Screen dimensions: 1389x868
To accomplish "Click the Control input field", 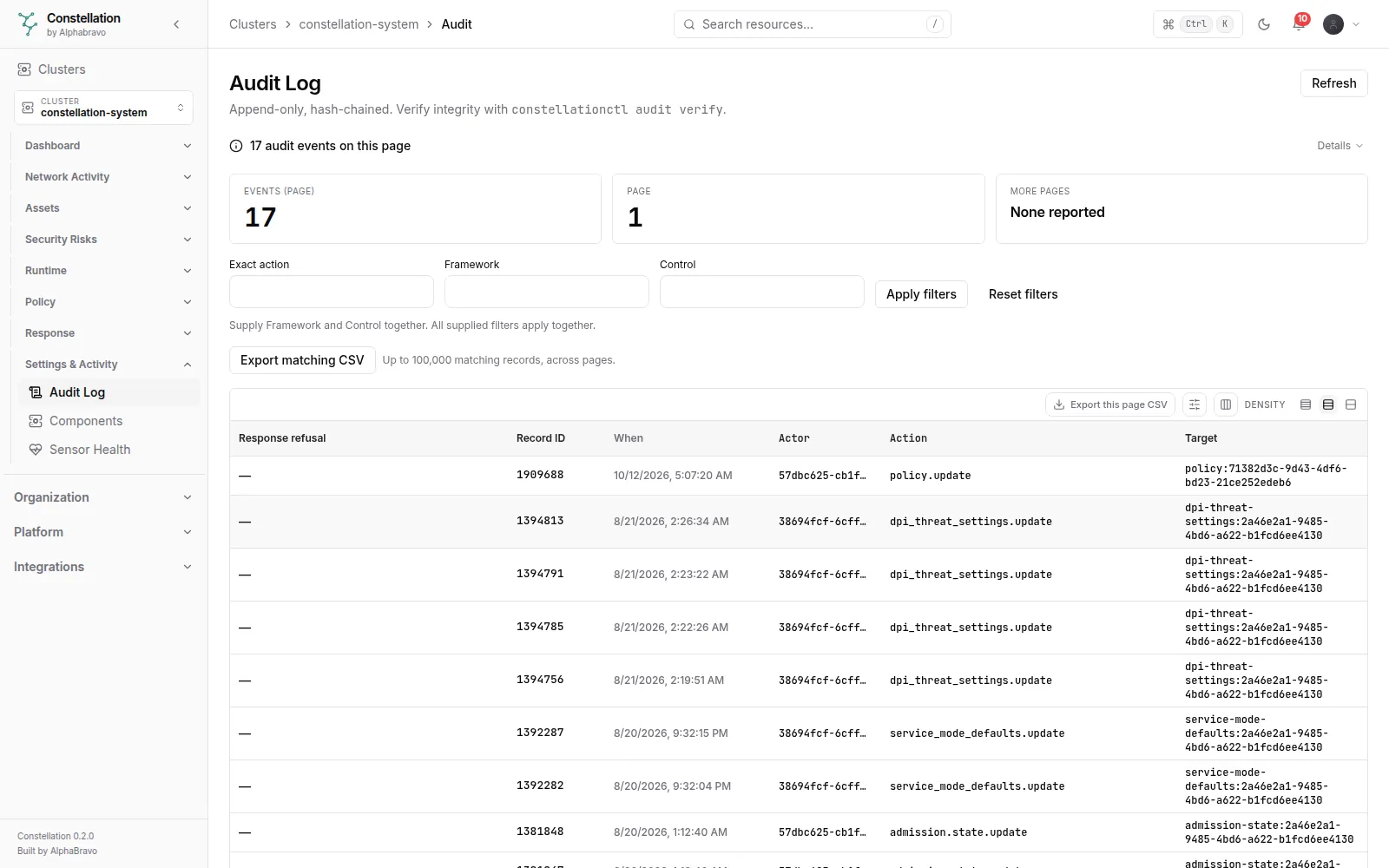I will tap(762, 292).
